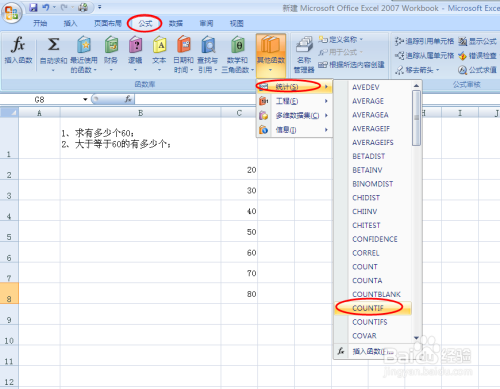
Task: Expand the Name Box dropdown arrow
Action: [x=85, y=99]
